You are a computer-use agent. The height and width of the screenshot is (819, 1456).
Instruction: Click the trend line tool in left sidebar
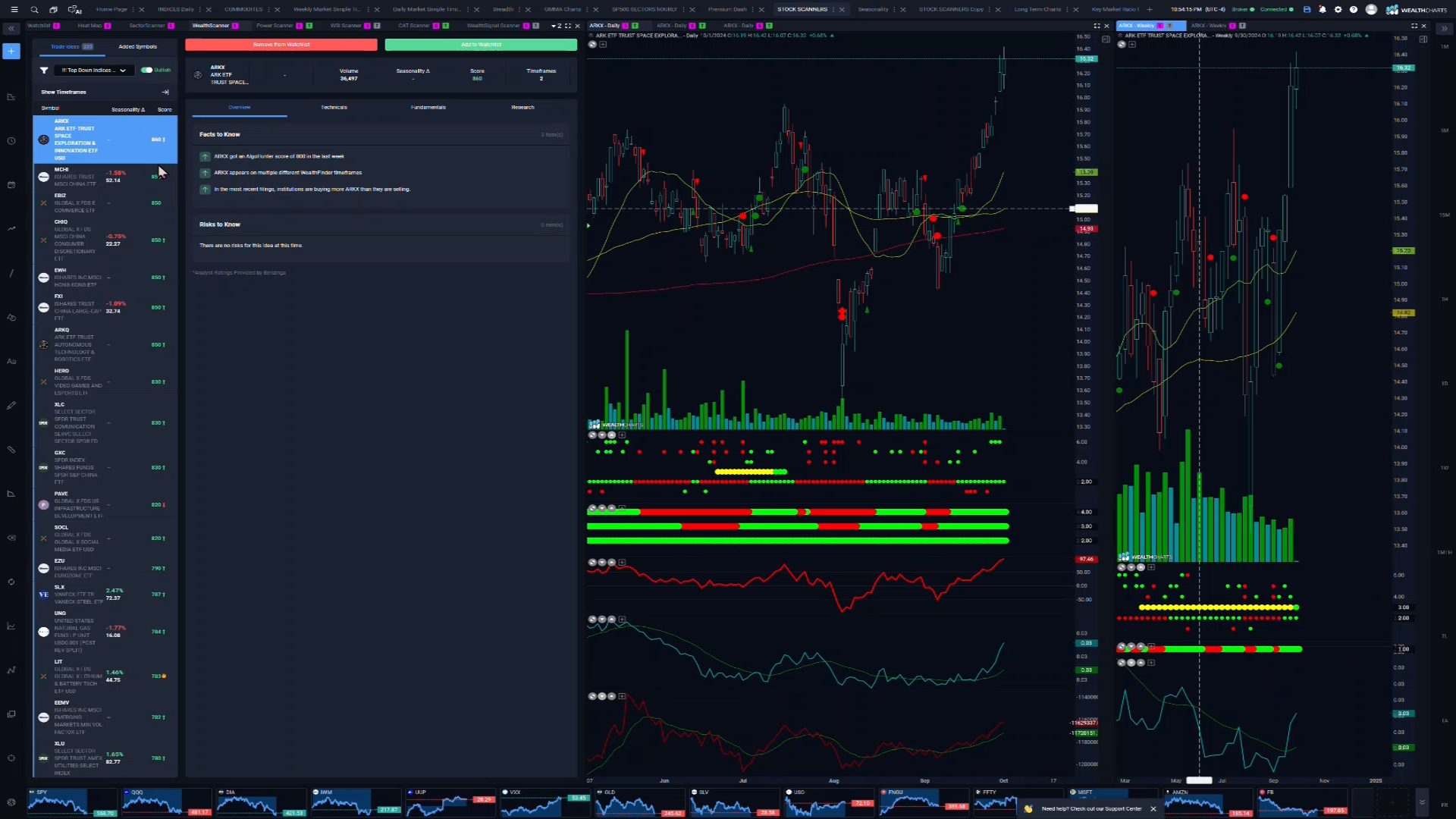tap(11, 273)
